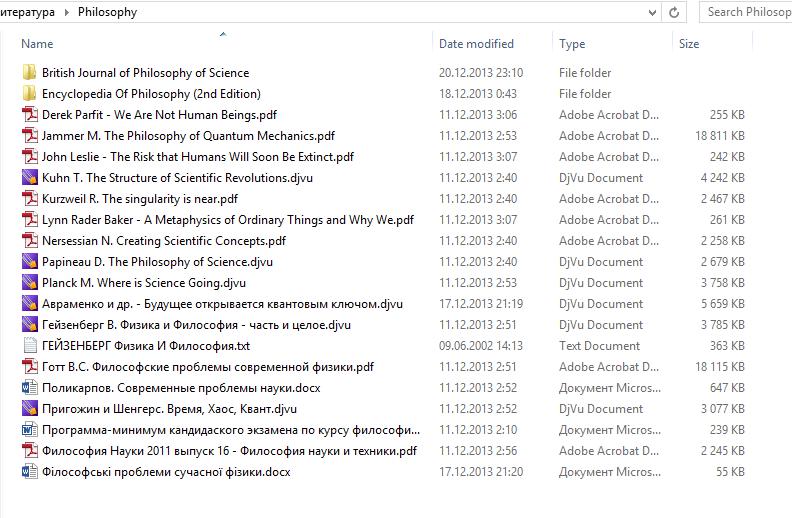This screenshot has height=518, width=792.
Task: Click the 09.06.2002 14:13 date cell
Action: 480,346
